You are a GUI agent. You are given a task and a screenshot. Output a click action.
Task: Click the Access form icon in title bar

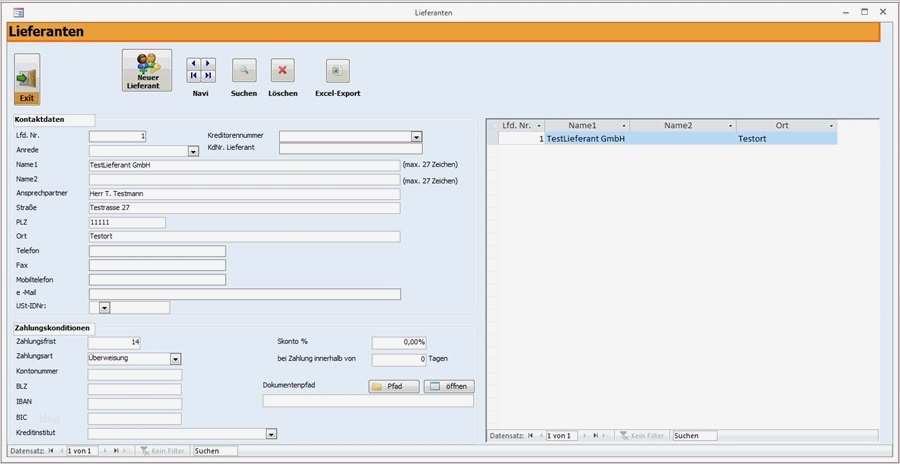pos(19,12)
